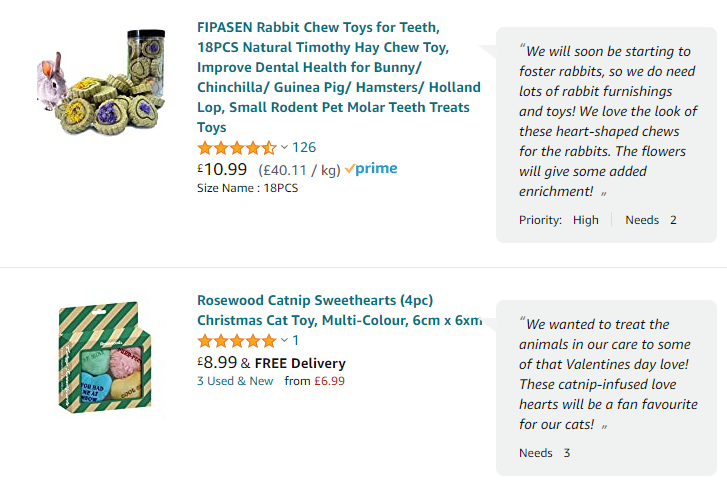The width and height of the screenshot is (727, 480).
Task: Open the 3 Used & New offers link
Action: click(x=235, y=381)
